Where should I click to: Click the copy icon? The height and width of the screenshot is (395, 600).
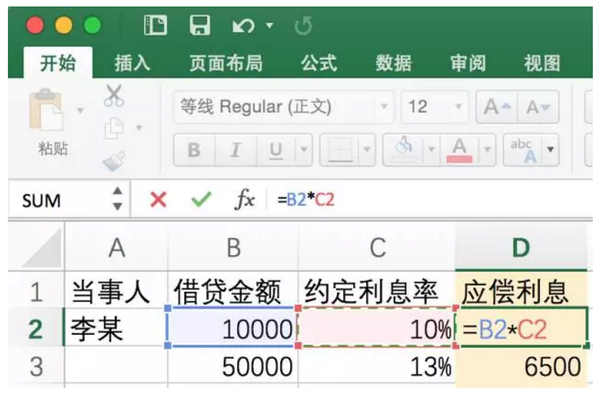pos(114,128)
